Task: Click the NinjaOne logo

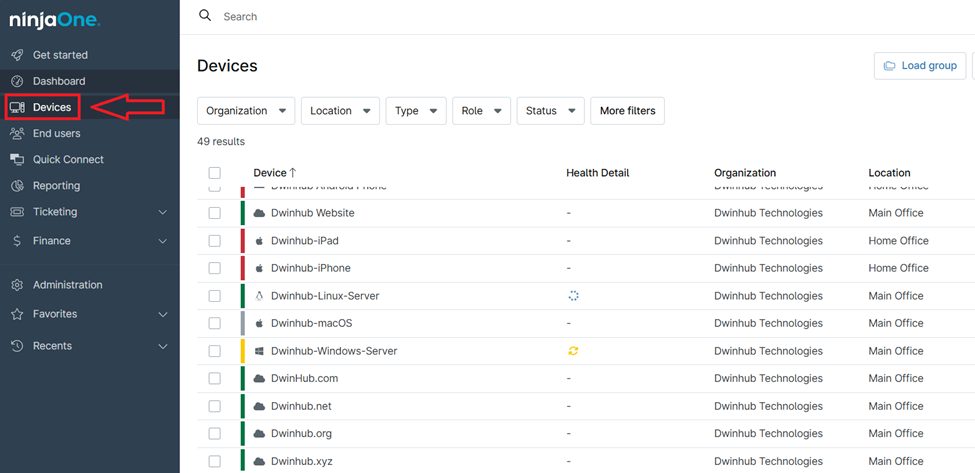Action: tap(55, 21)
